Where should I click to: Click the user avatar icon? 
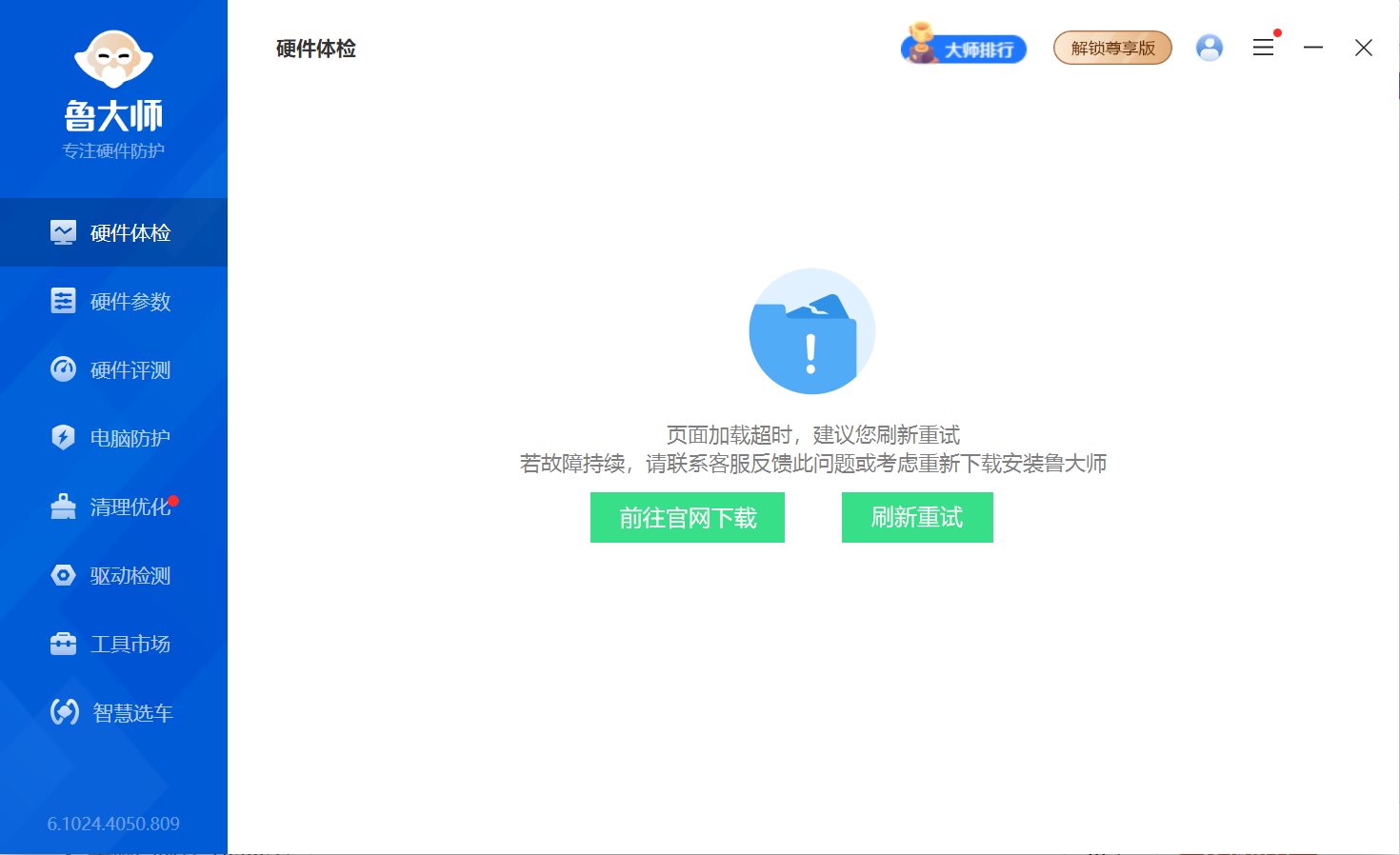click(1210, 47)
